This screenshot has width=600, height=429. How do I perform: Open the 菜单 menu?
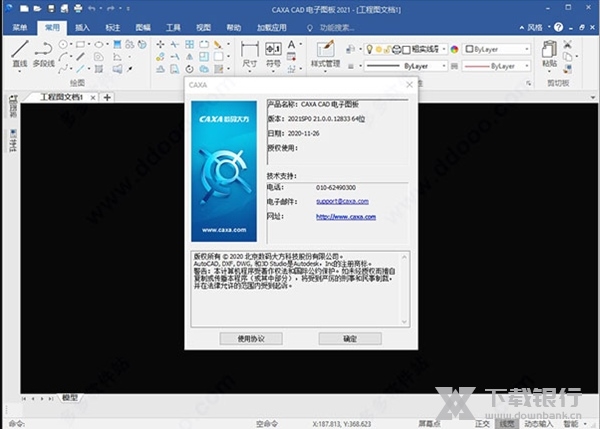(x=20, y=27)
